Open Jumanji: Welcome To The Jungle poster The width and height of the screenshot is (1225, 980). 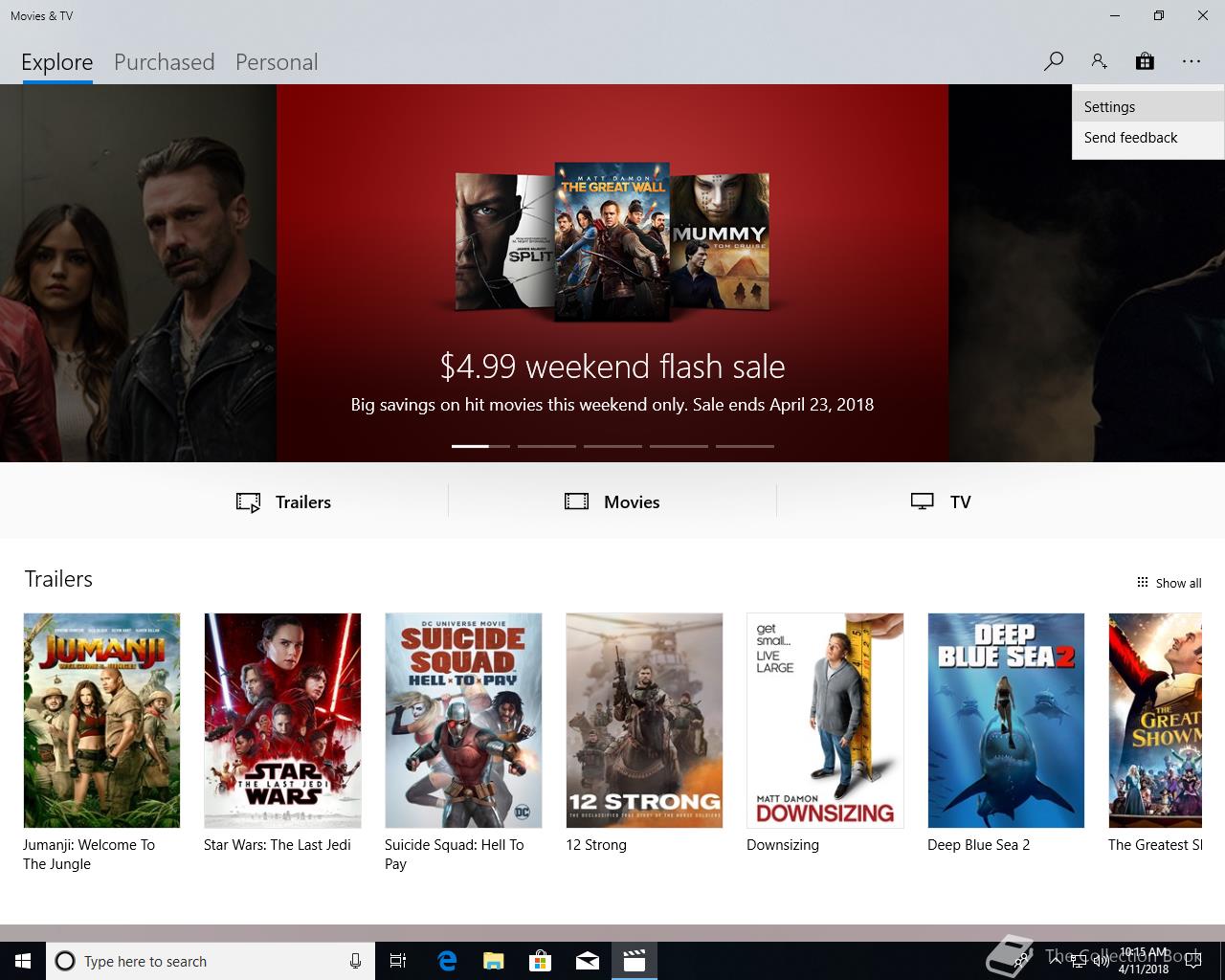(x=101, y=721)
